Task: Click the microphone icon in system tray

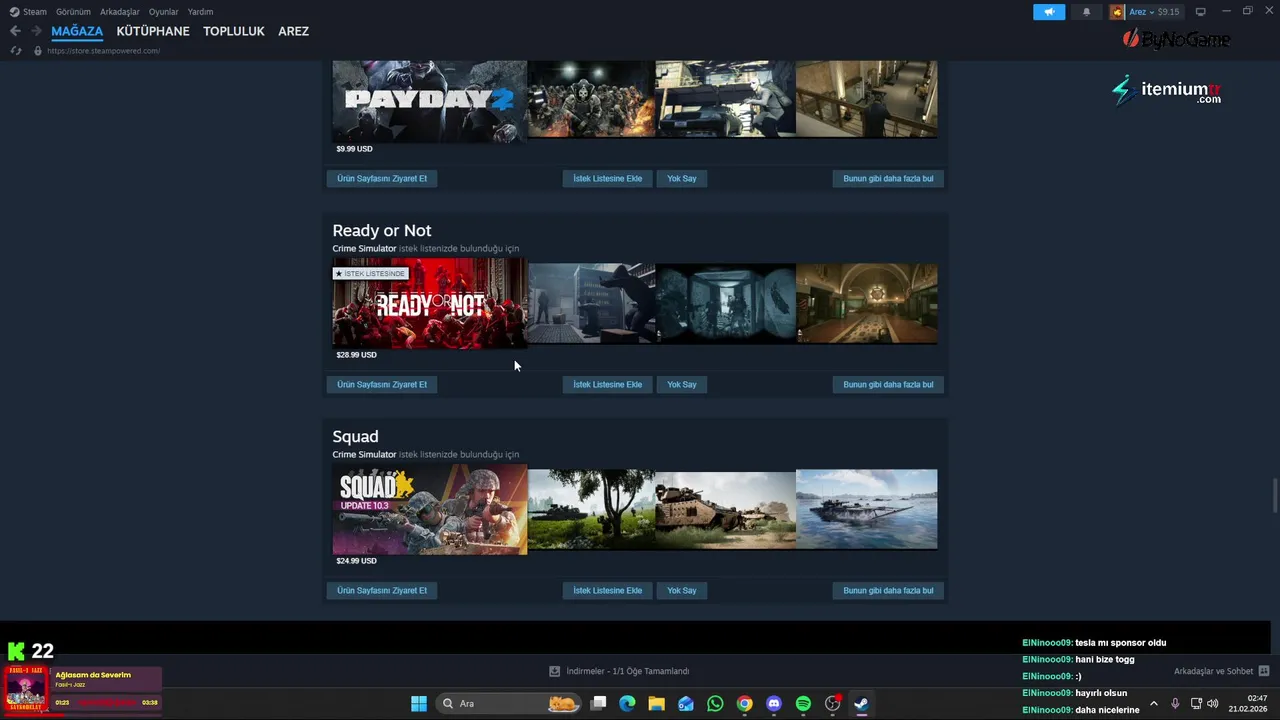Action: pos(1175,703)
